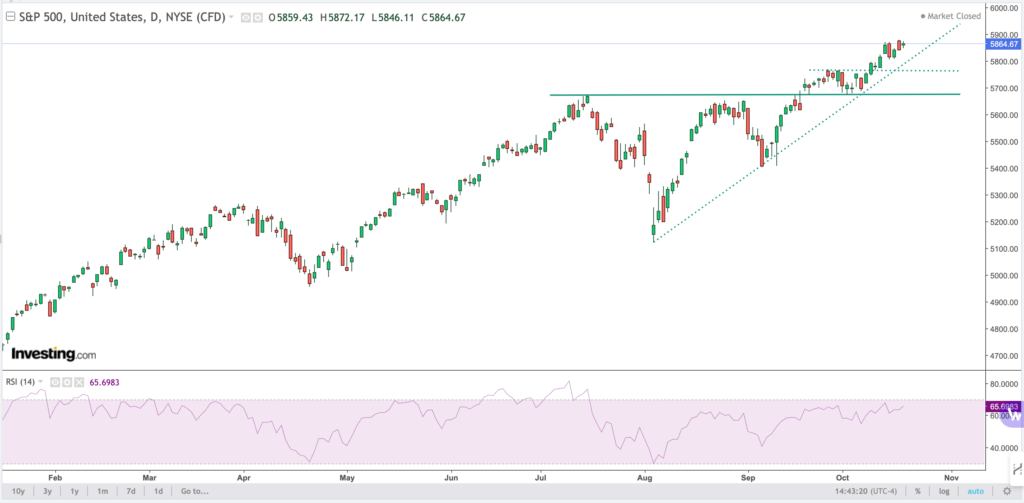Set chart range to 1d

pos(158,491)
